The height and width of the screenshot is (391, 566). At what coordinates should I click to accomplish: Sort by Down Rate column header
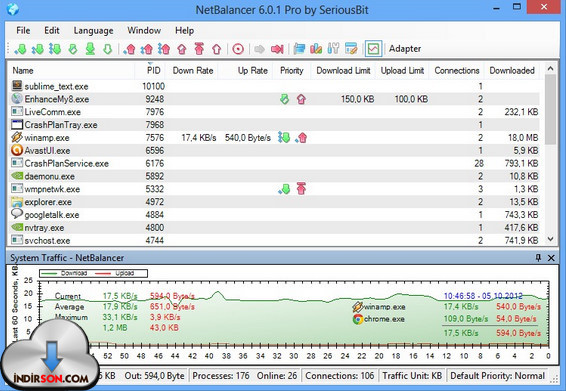pos(192,70)
